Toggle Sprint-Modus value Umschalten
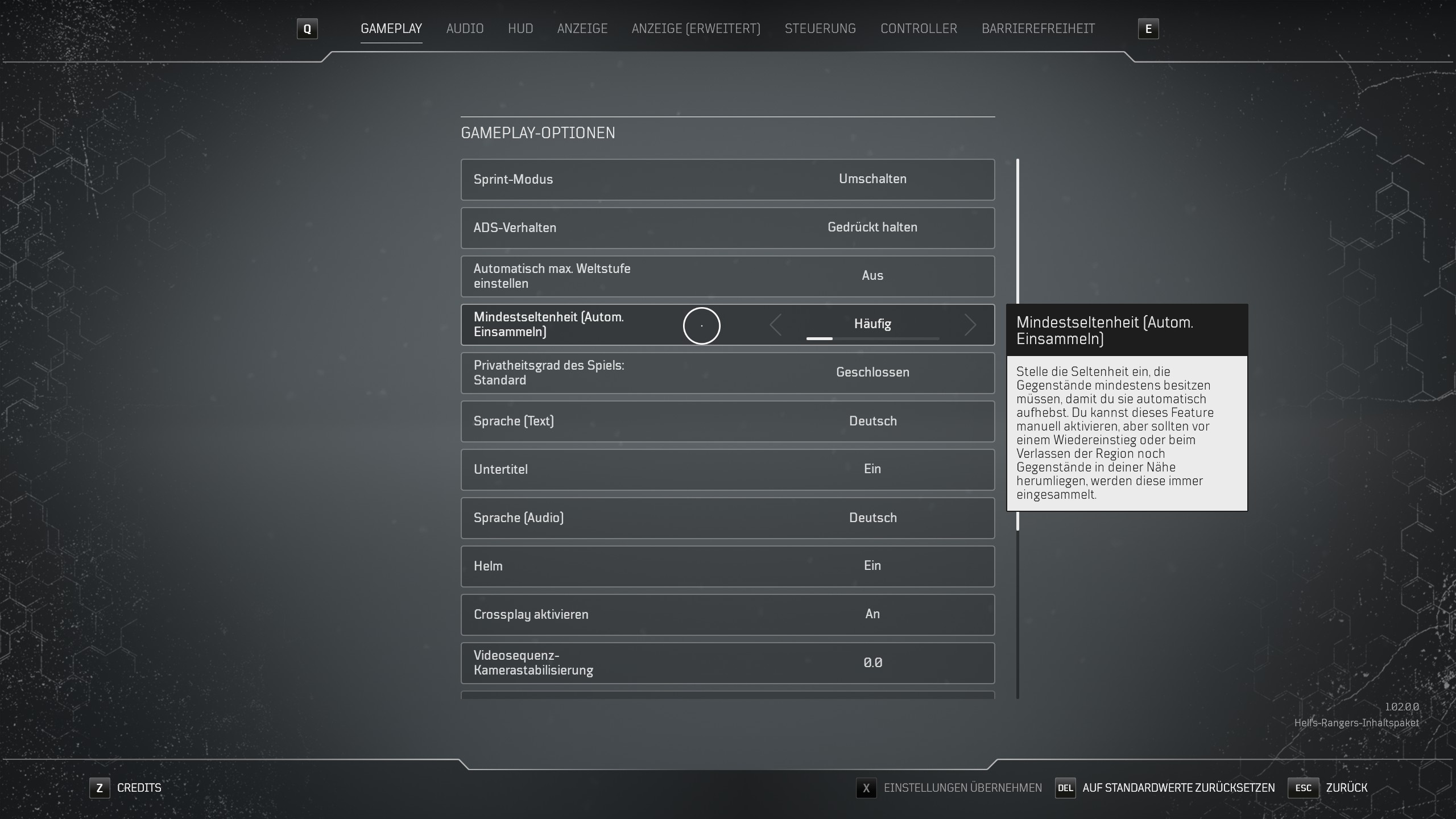This screenshot has width=1456, height=819. [872, 179]
